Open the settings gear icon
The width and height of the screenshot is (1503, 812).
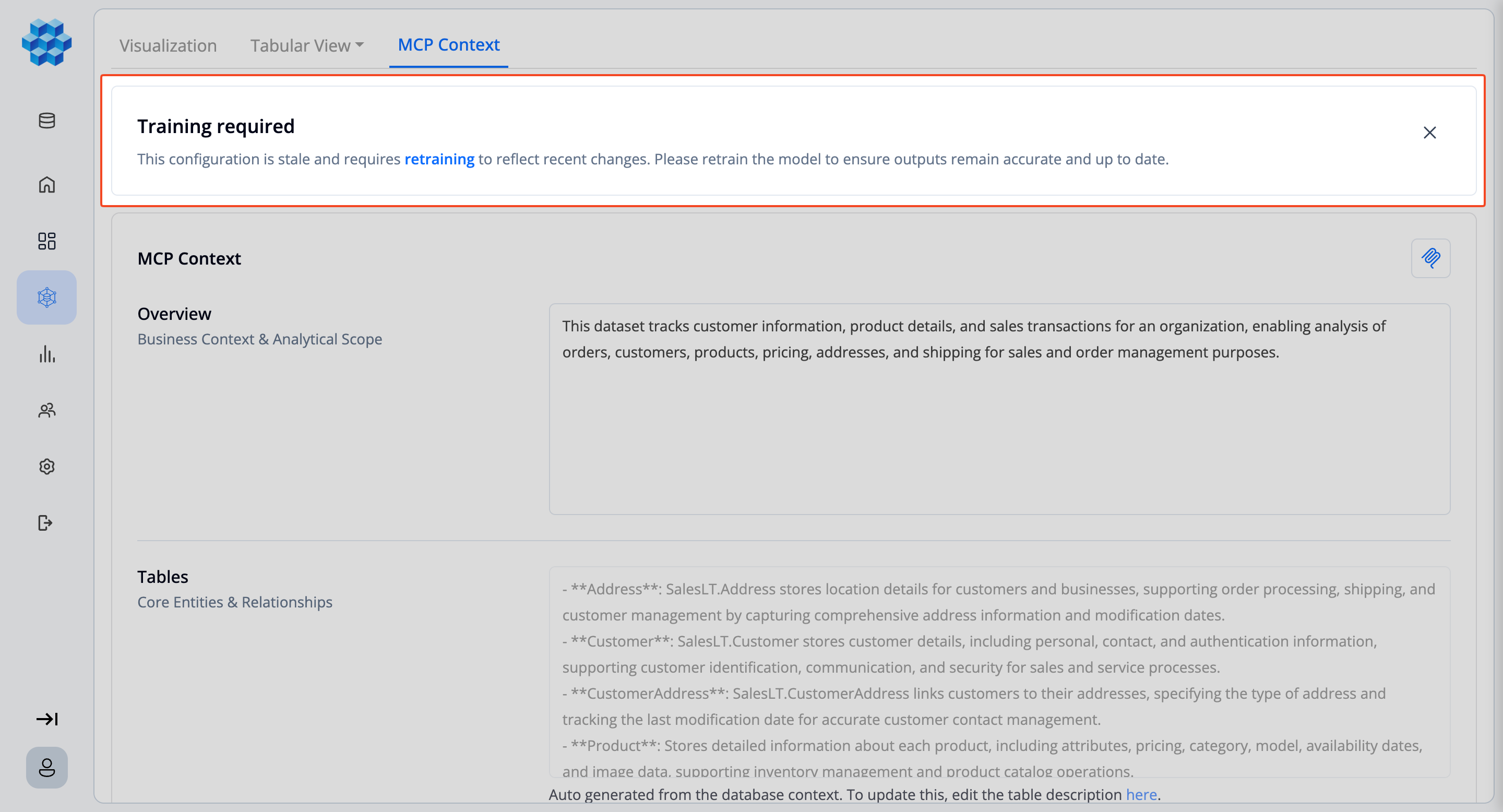coord(46,467)
